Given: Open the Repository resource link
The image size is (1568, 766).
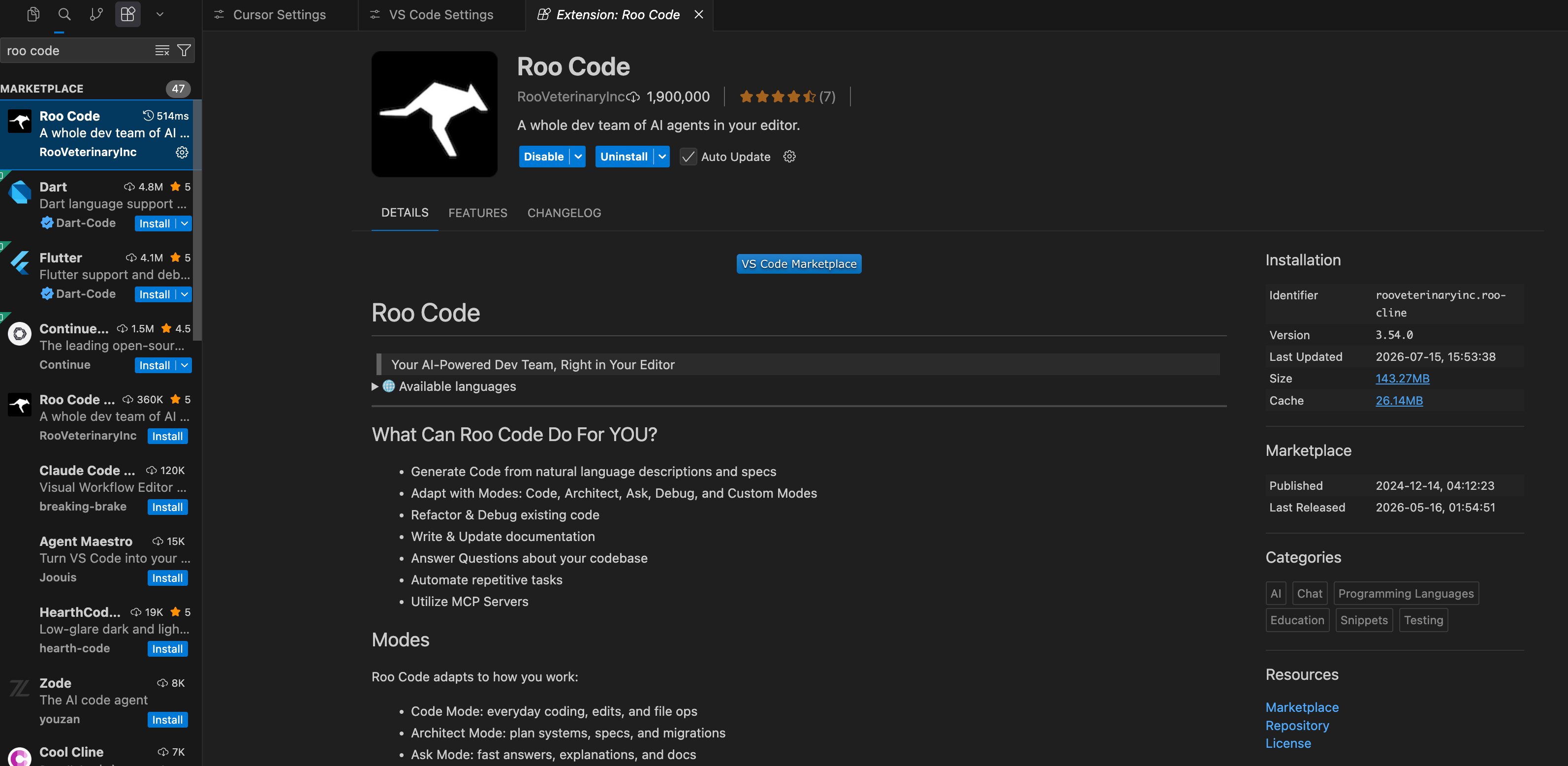Looking at the screenshot, I should pos(1297,726).
